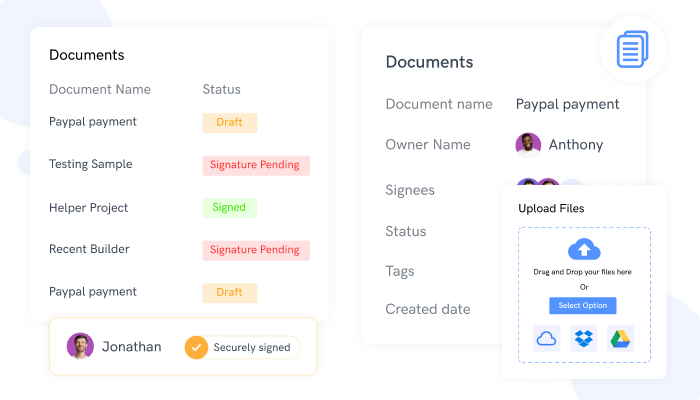Click the Securely signed badge
This screenshot has width=700, height=400.
click(242, 347)
